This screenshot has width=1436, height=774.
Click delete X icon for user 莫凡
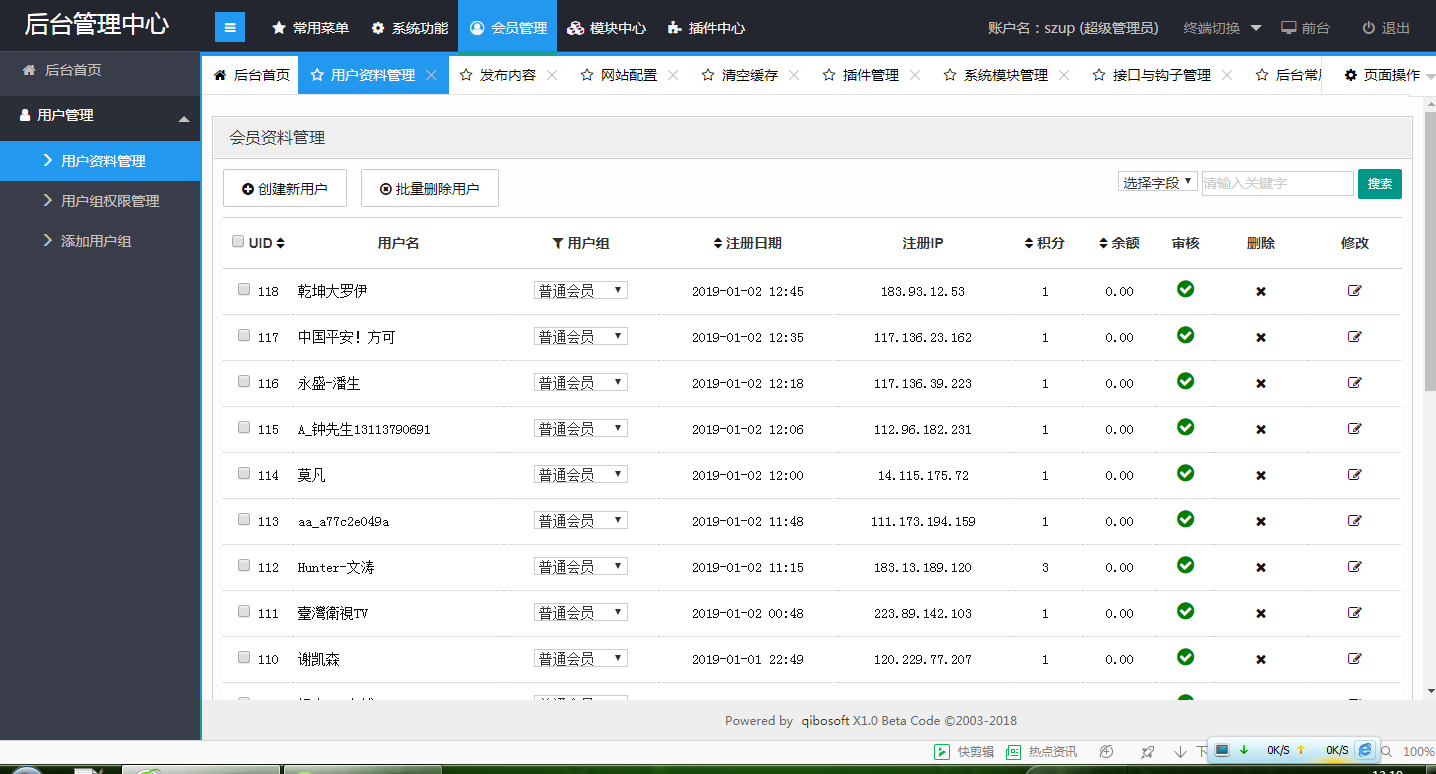point(1261,476)
